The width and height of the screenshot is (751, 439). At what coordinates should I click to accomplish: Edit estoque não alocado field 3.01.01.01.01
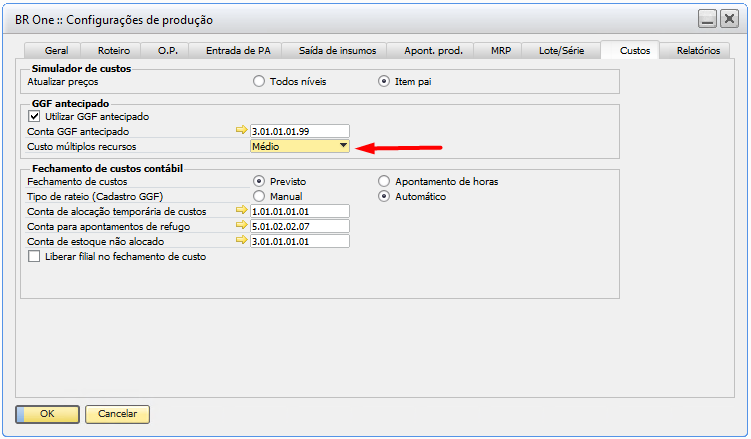(x=300, y=241)
